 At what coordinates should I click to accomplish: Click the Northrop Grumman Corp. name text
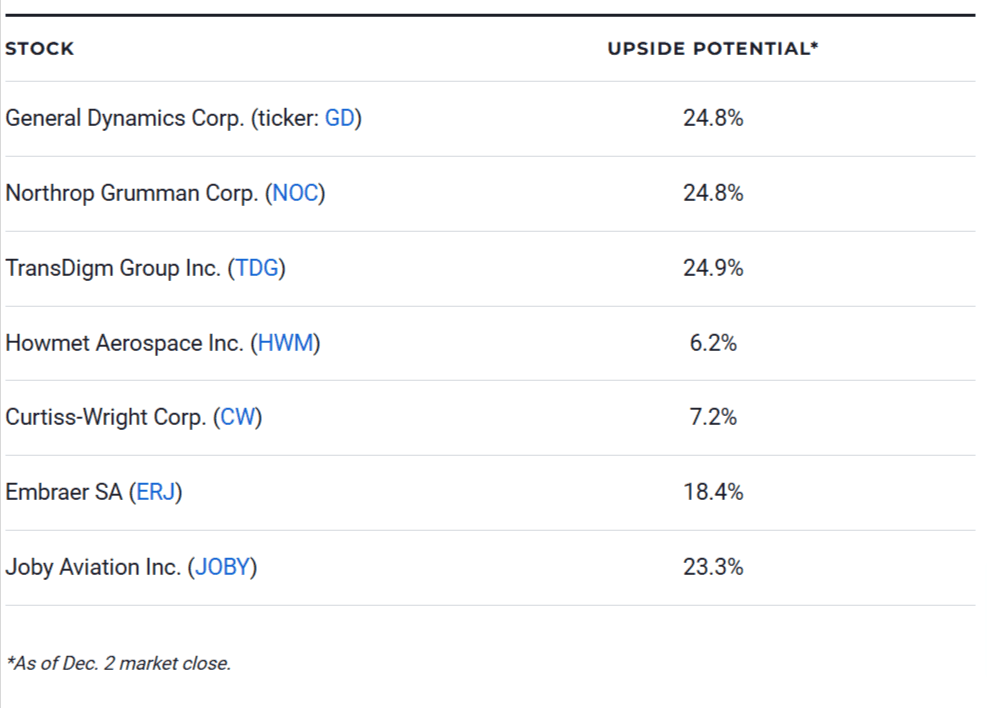pos(131,193)
